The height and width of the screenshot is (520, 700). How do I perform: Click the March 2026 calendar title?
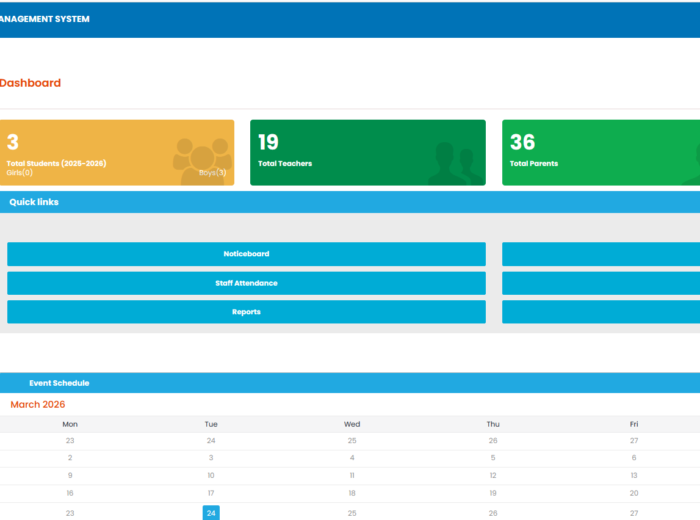[x=38, y=405]
